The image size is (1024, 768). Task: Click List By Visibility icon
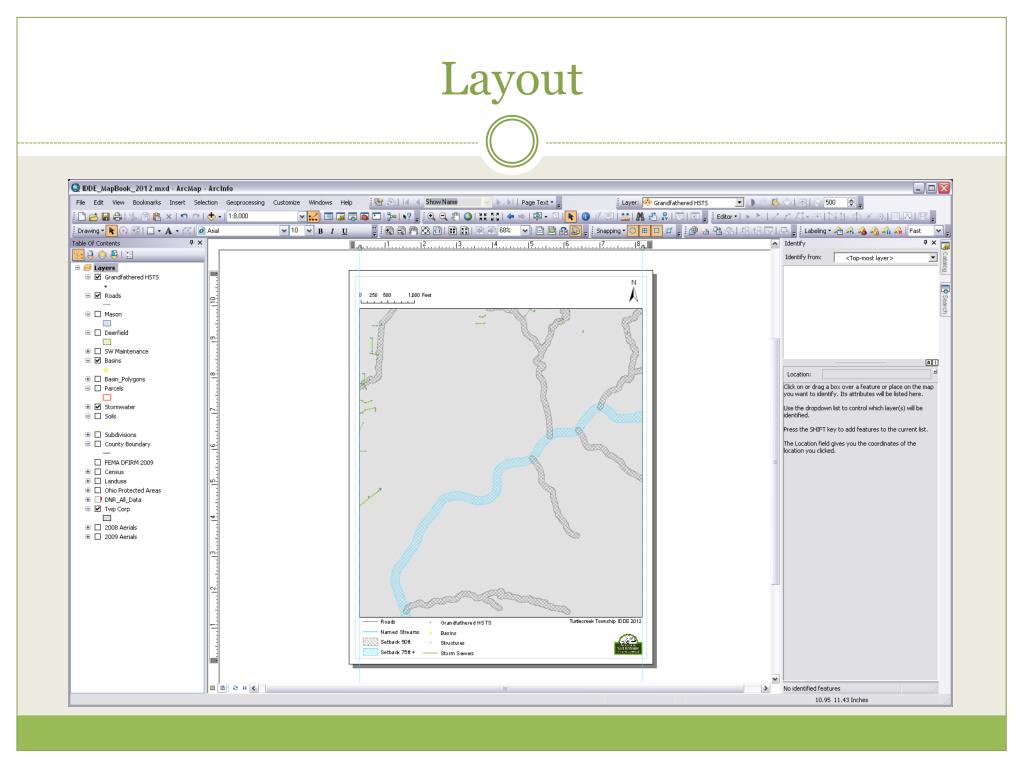coord(103,255)
